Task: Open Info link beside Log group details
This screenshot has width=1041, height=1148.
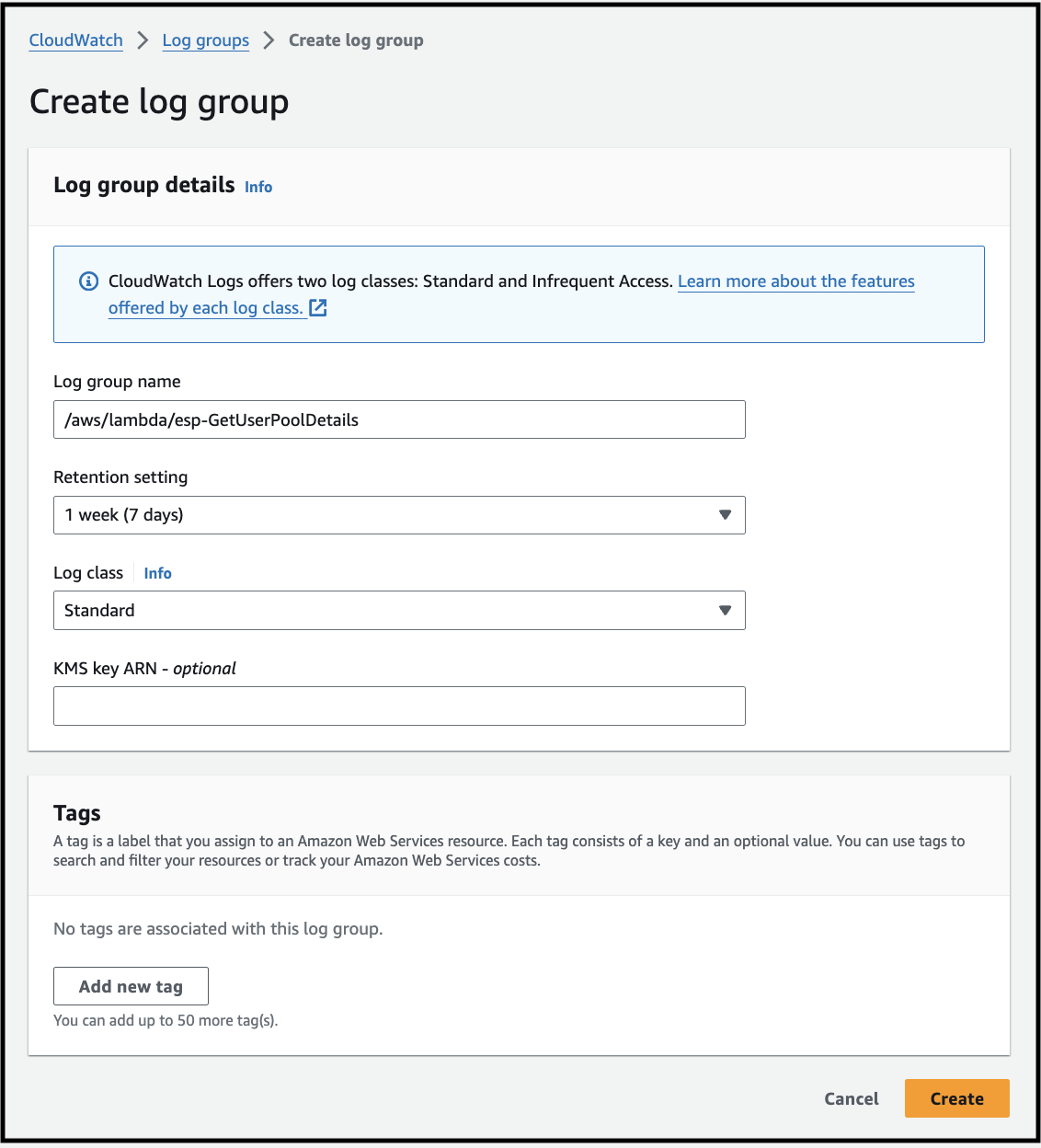Action: [x=258, y=187]
